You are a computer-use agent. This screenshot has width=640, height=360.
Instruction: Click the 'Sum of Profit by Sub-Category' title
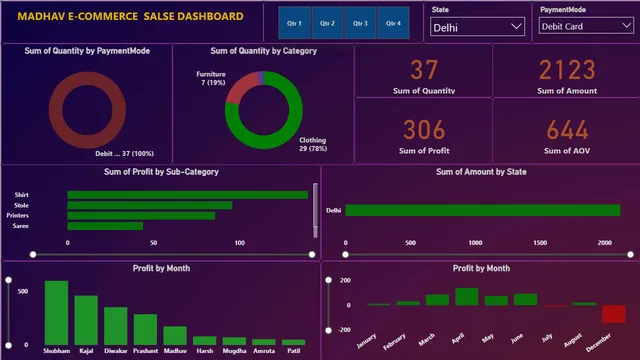click(161, 172)
